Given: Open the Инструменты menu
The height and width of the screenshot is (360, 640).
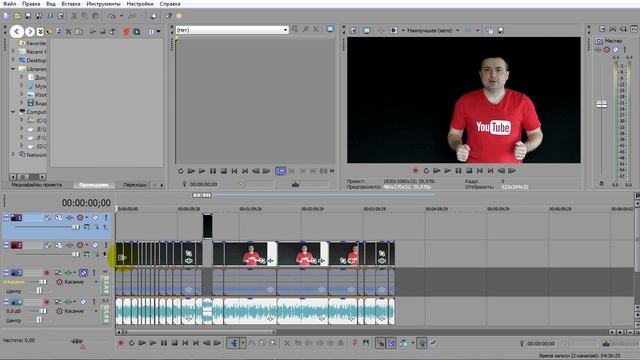Looking at the screenshot, I should tap(103, 4).
